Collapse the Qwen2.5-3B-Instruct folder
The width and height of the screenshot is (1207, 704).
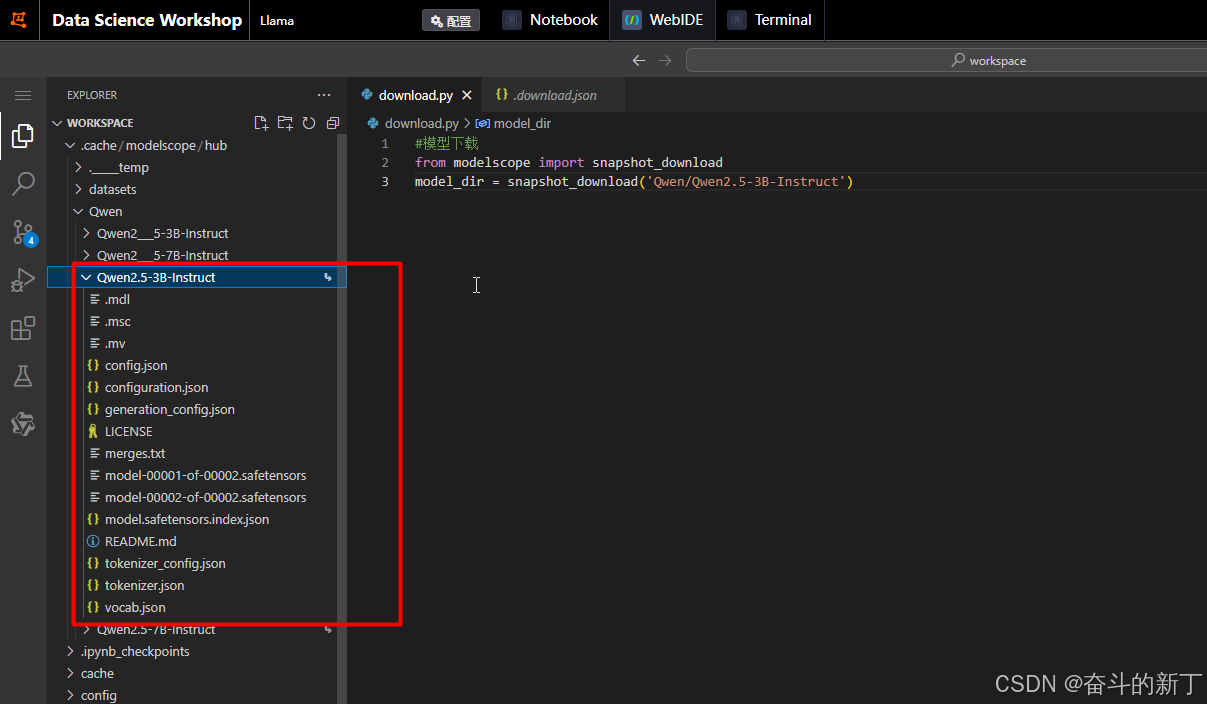155,277
